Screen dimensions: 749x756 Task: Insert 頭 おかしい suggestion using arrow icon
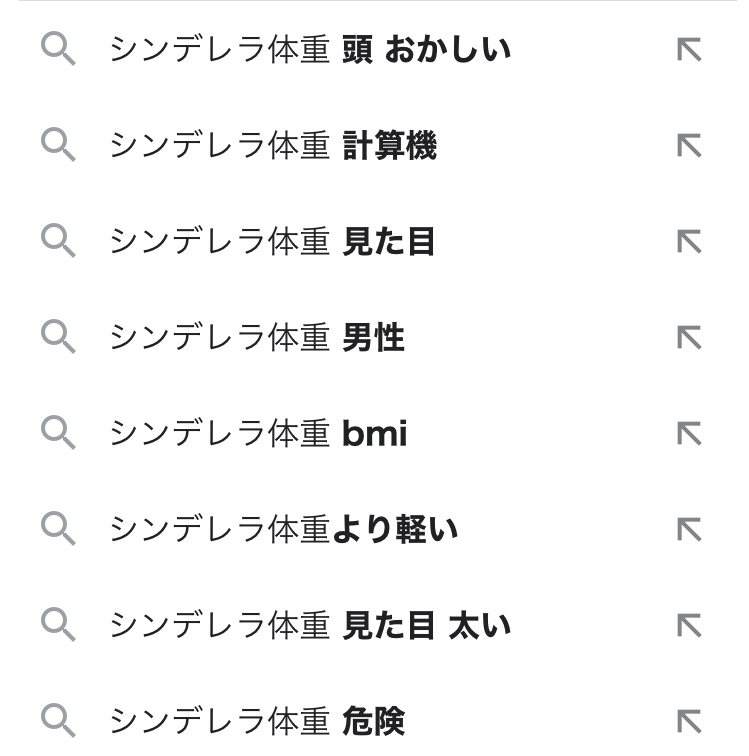[689, 50]
